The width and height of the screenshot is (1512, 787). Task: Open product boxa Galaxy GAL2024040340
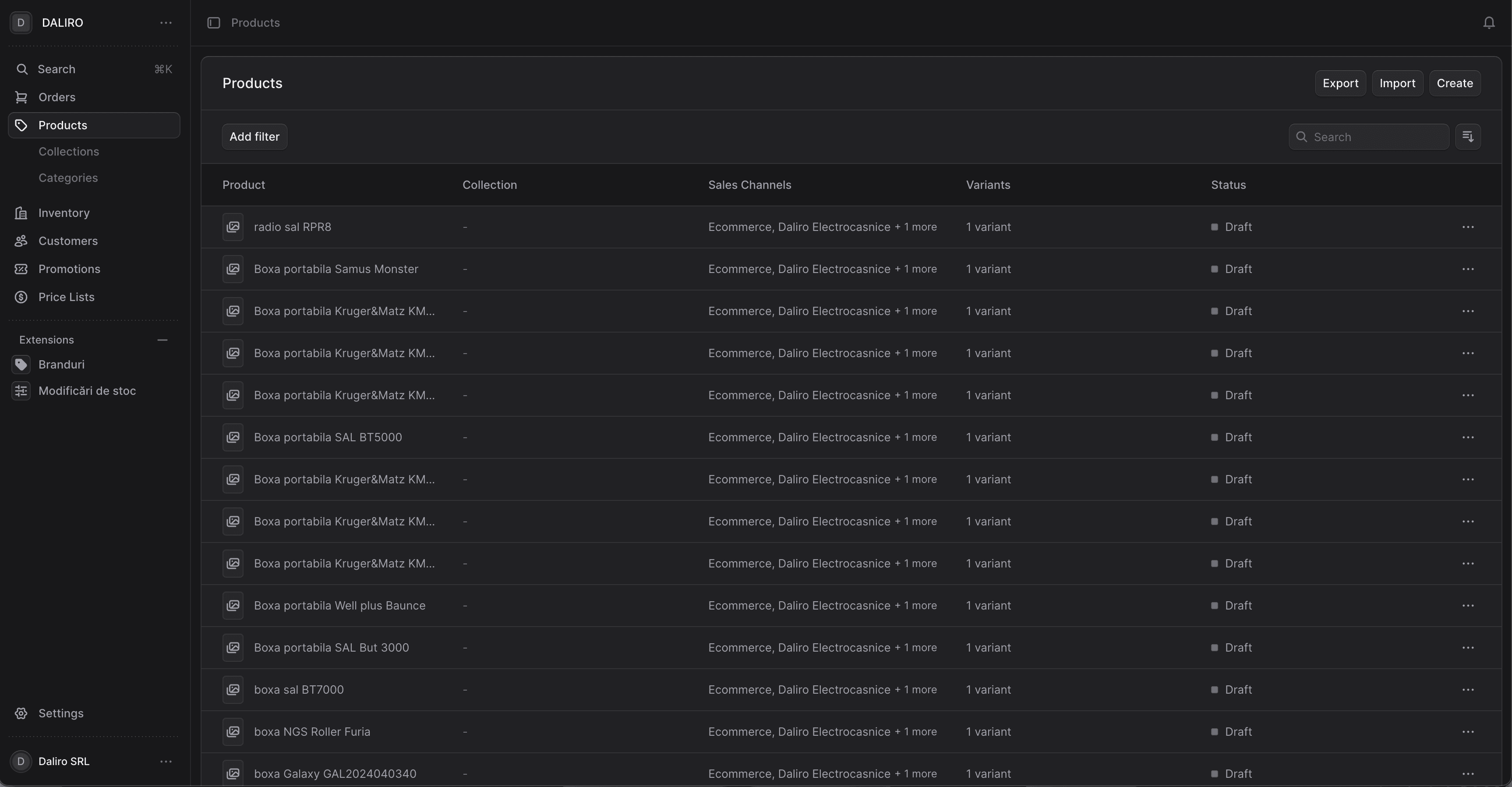(x=335, y=774)
